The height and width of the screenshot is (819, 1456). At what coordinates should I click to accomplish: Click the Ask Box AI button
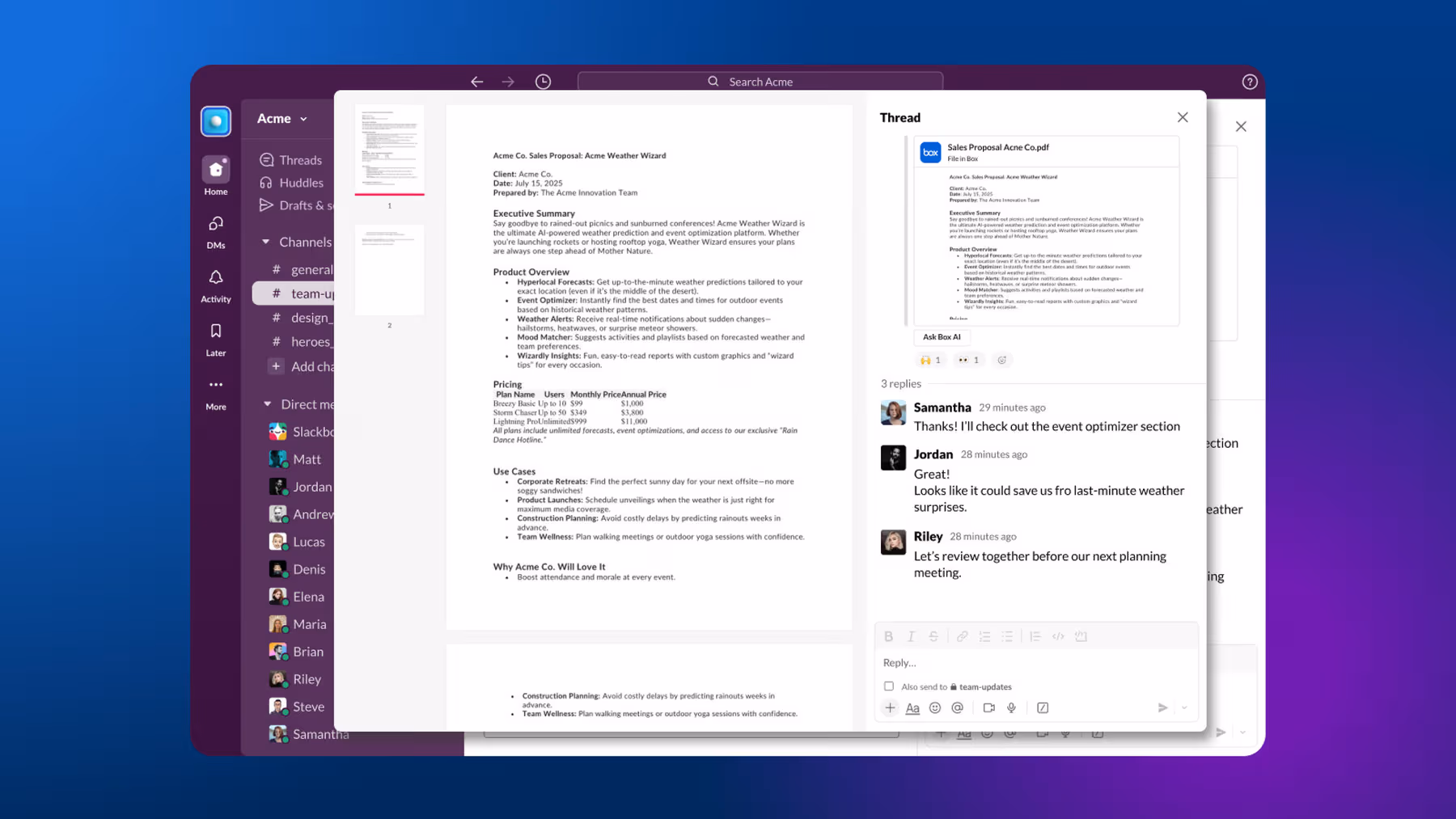click(x=942, y=337)
